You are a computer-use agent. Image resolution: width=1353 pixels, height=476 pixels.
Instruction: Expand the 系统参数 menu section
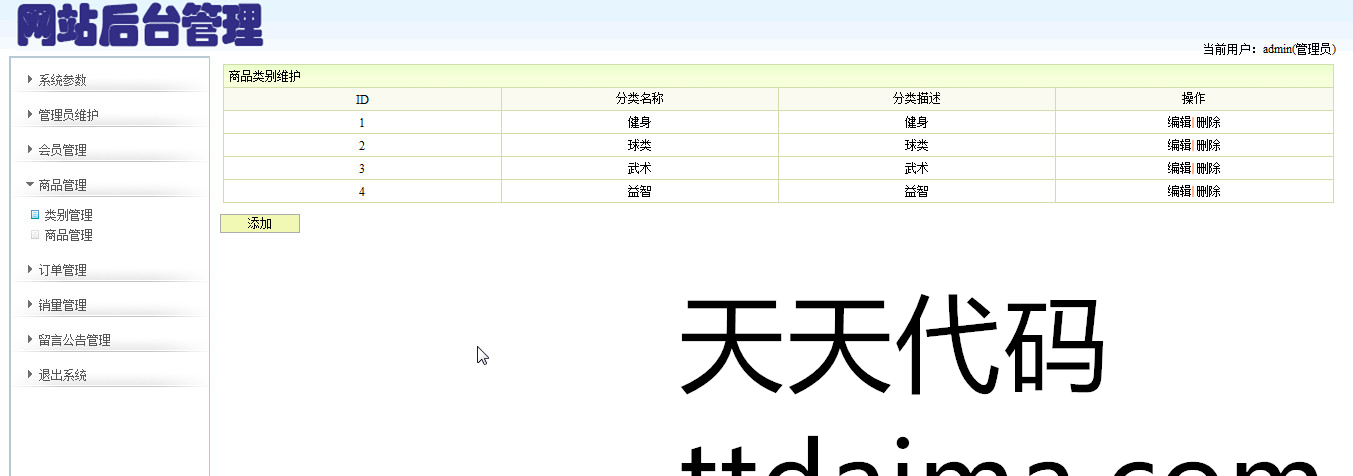62,80
